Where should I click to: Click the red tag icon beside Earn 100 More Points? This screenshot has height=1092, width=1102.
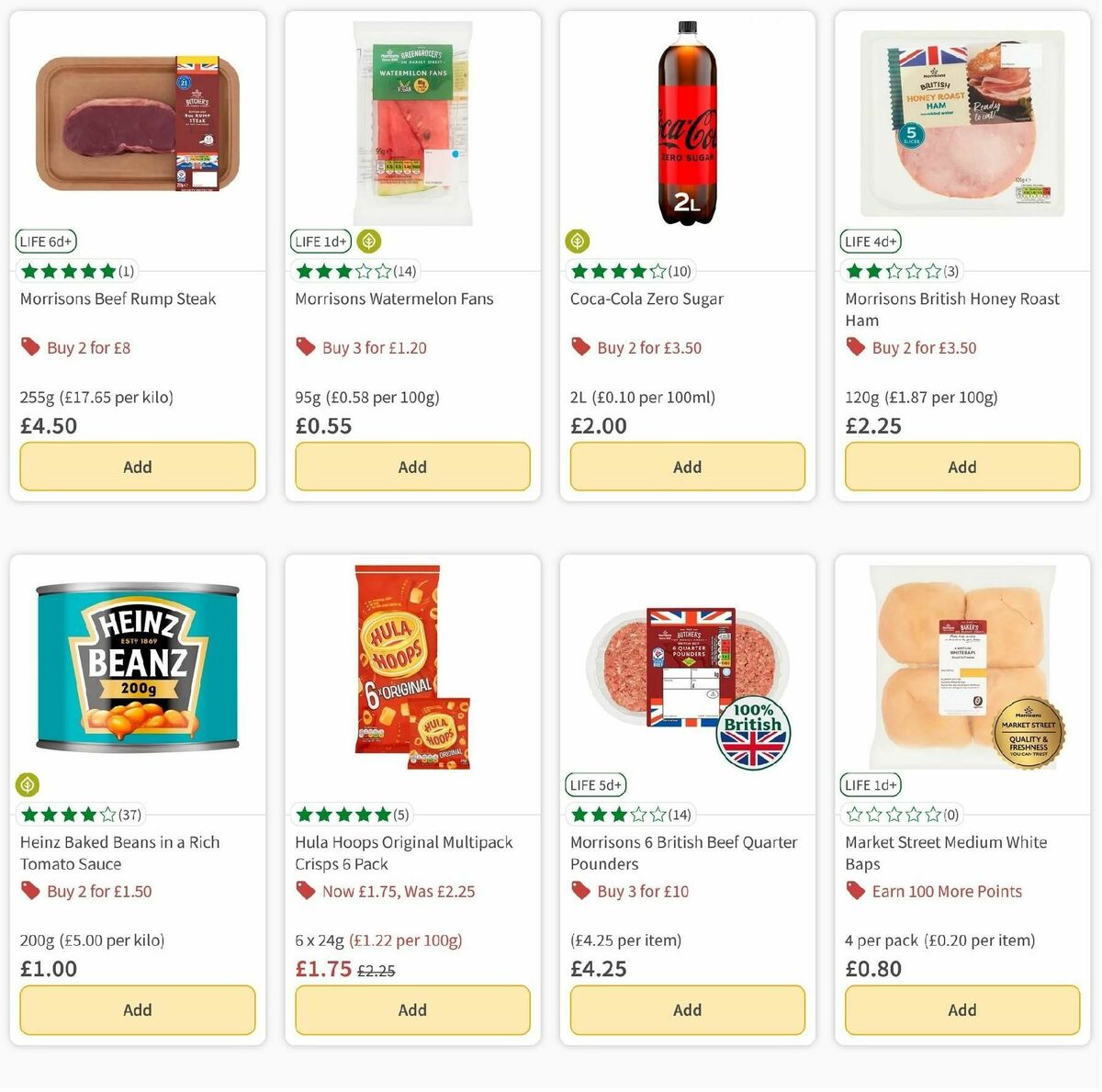(x=855, y=891)
